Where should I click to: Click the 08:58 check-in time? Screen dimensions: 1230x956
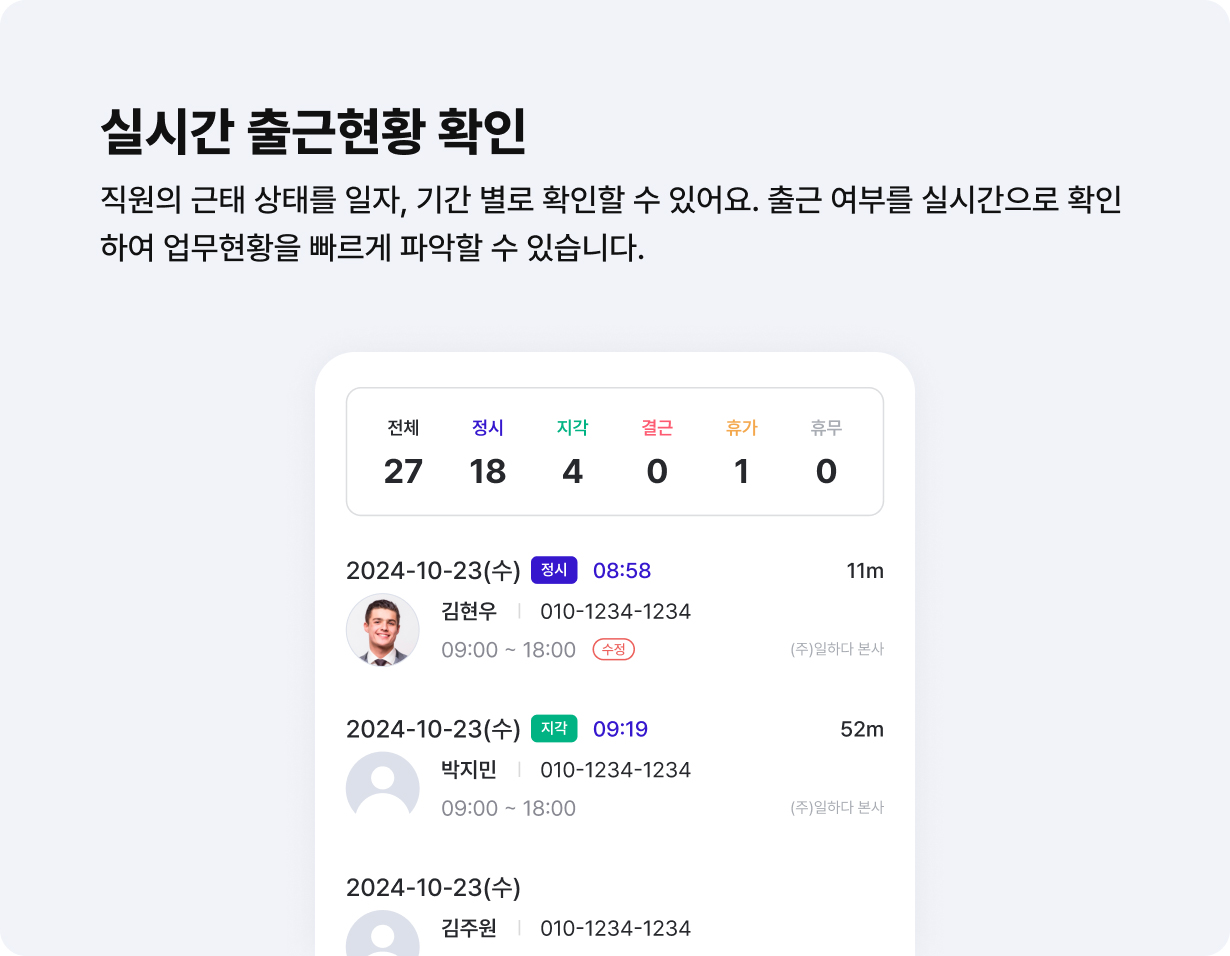[622, 571]
